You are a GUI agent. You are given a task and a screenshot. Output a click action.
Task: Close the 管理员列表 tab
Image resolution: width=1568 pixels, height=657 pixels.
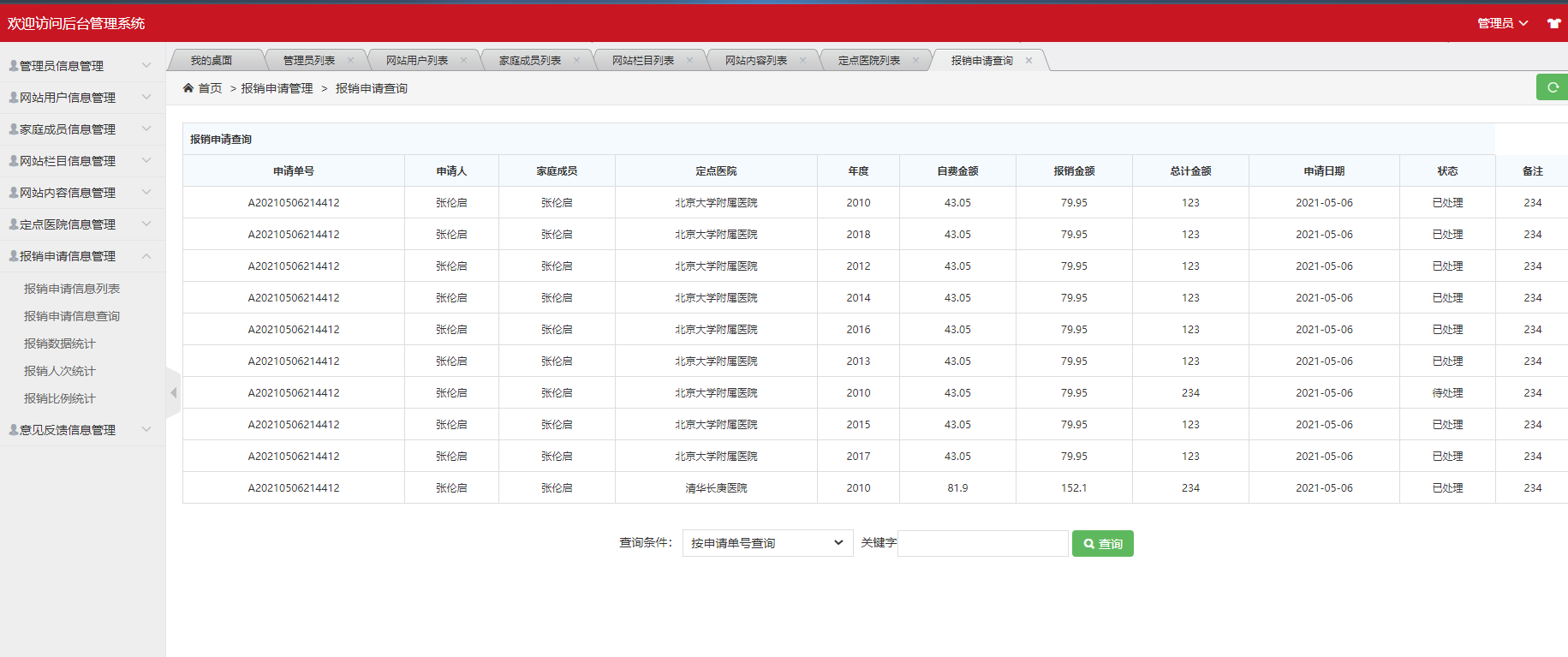[x=350, y=60]
